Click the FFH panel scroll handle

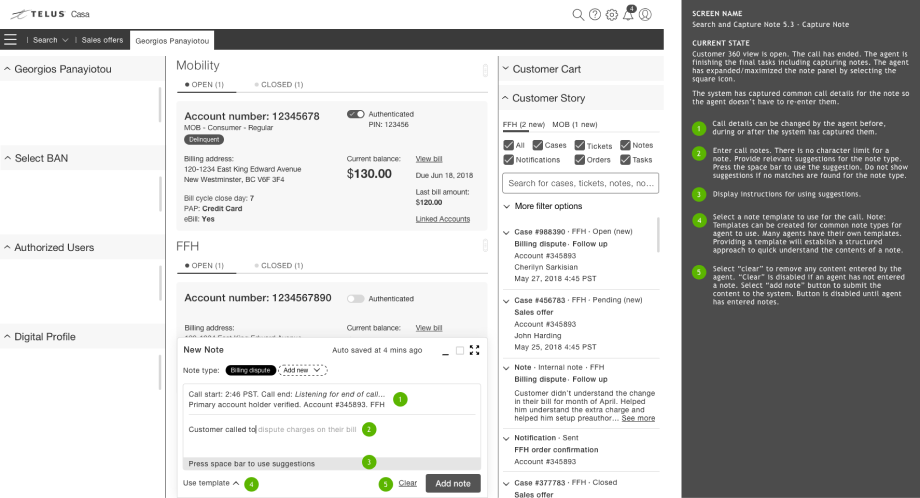click(485, 246)
